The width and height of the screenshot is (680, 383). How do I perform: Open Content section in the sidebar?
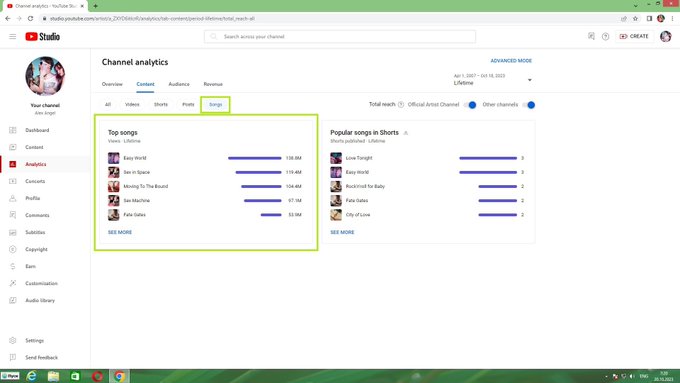click(x=34, y=147)
